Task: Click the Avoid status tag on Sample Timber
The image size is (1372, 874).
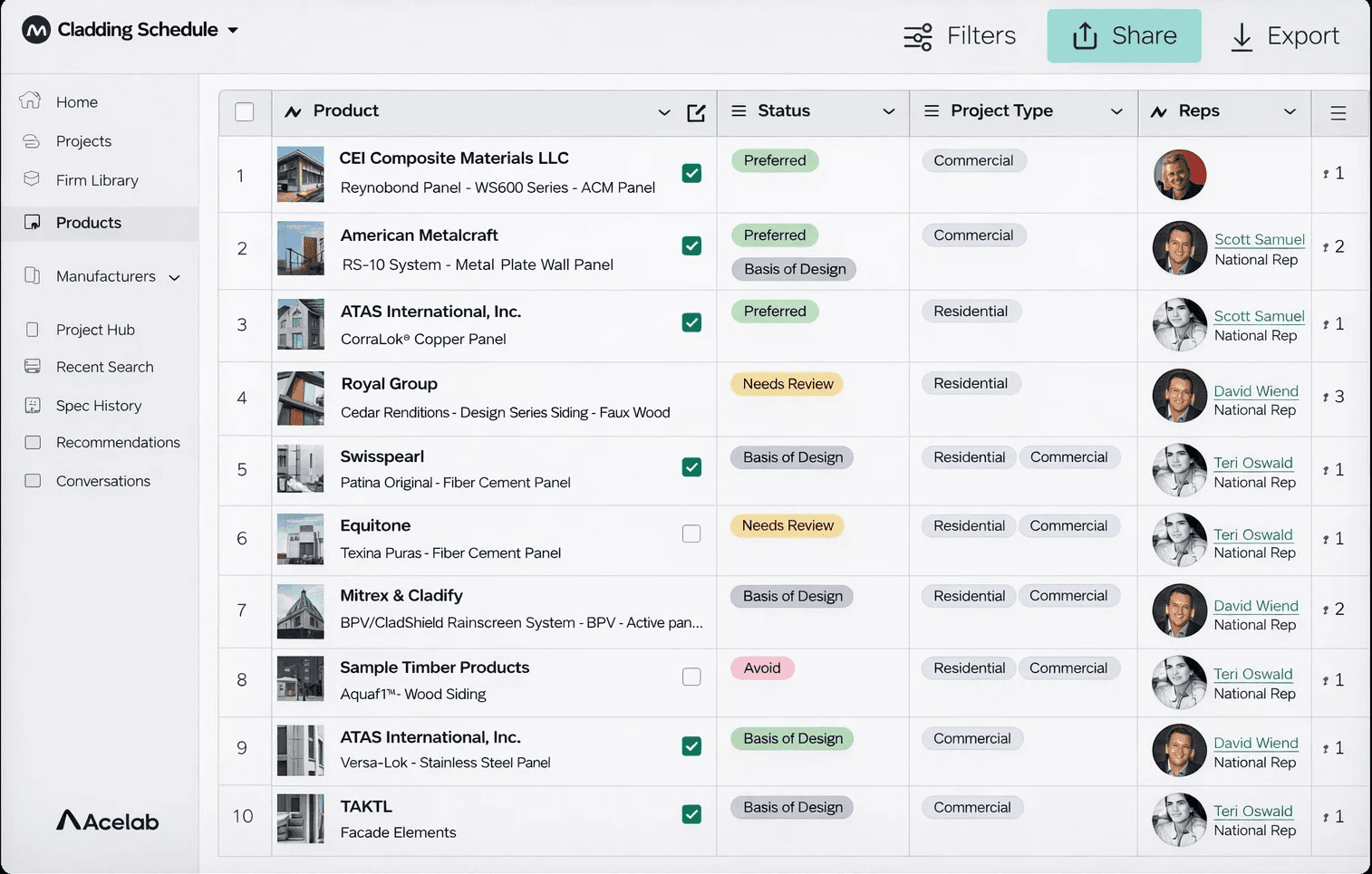Action: [x=762, y=668]
